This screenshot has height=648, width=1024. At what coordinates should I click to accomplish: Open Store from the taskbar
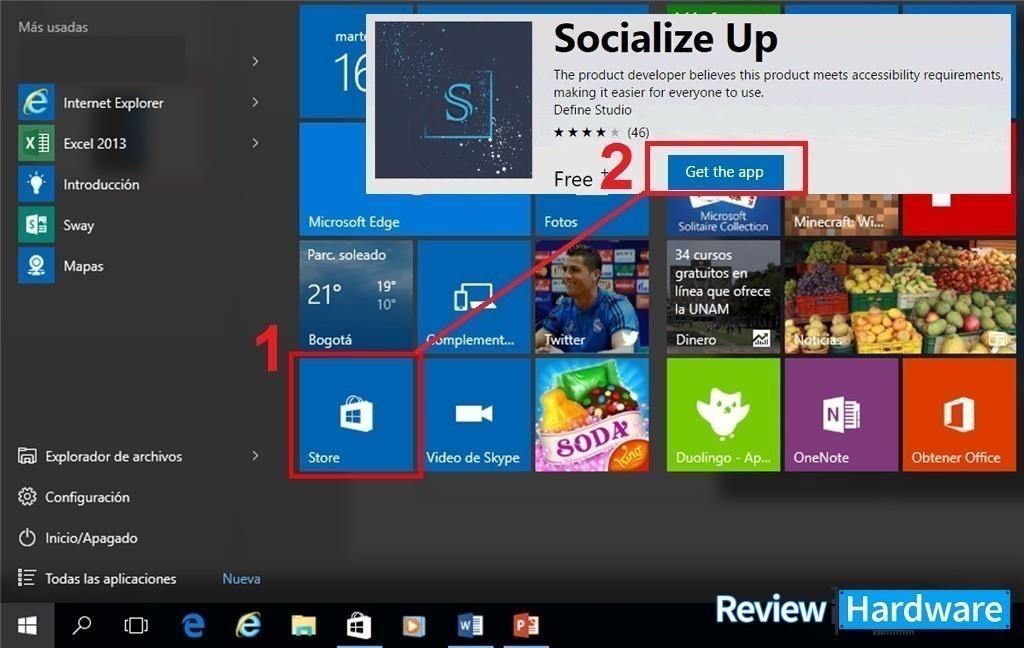tap(359, 626)
